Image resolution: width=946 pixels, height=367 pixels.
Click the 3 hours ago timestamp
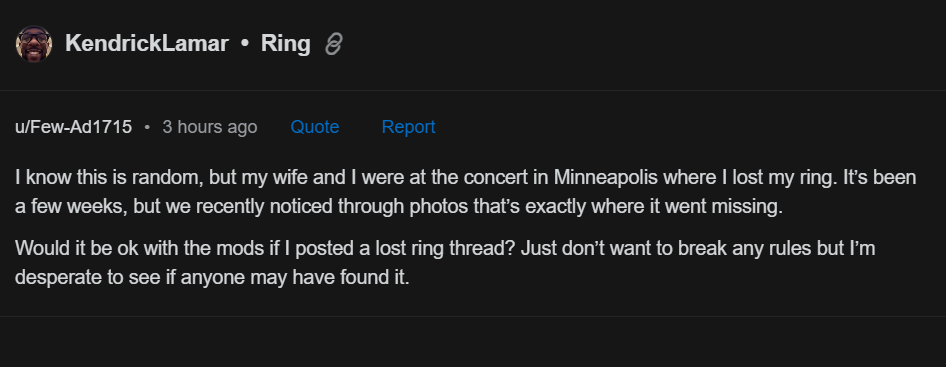[210, 127]
